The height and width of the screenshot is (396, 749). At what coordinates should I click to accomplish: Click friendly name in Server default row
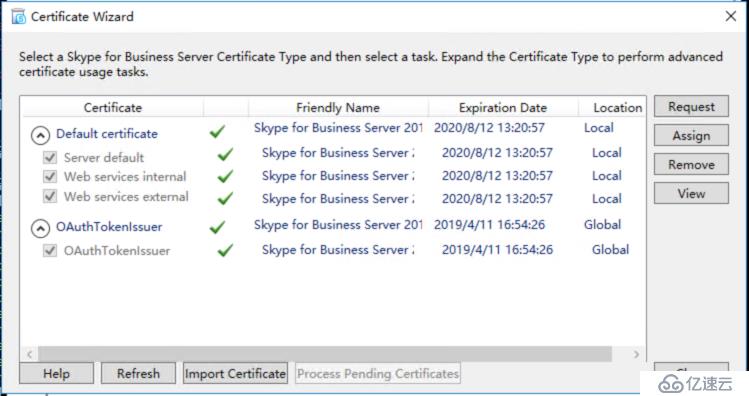coord(338,153)
